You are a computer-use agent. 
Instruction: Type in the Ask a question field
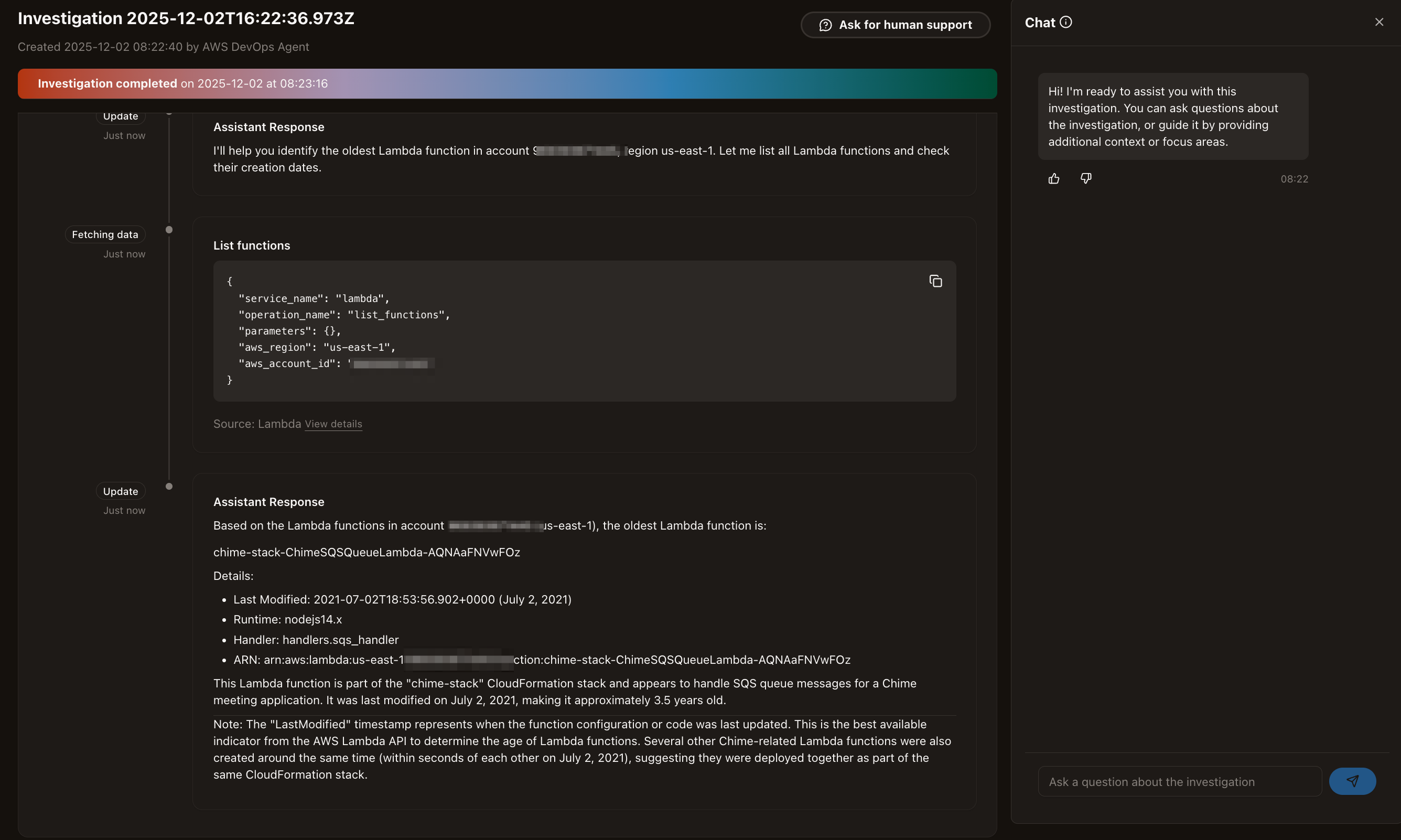(x=1179, y=781)
